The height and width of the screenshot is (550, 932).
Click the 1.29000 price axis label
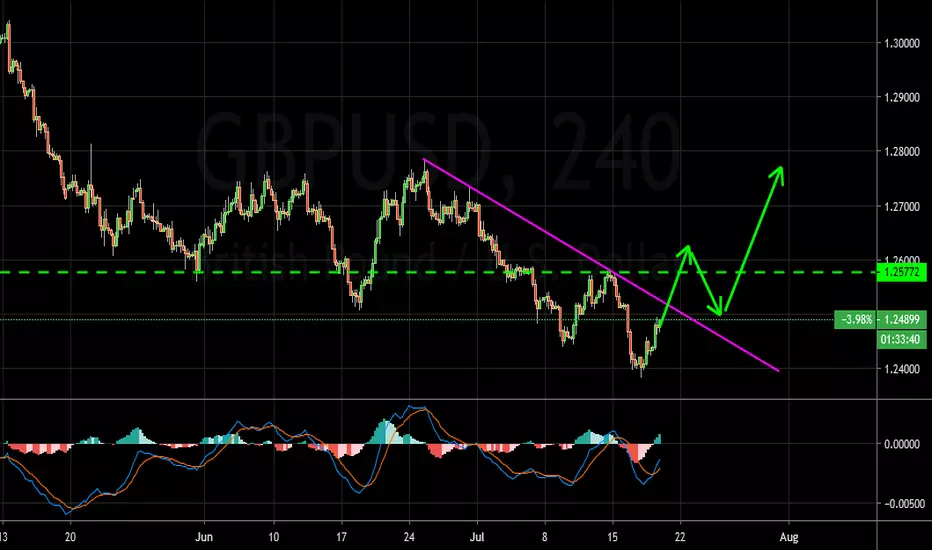tap(902, 97)
